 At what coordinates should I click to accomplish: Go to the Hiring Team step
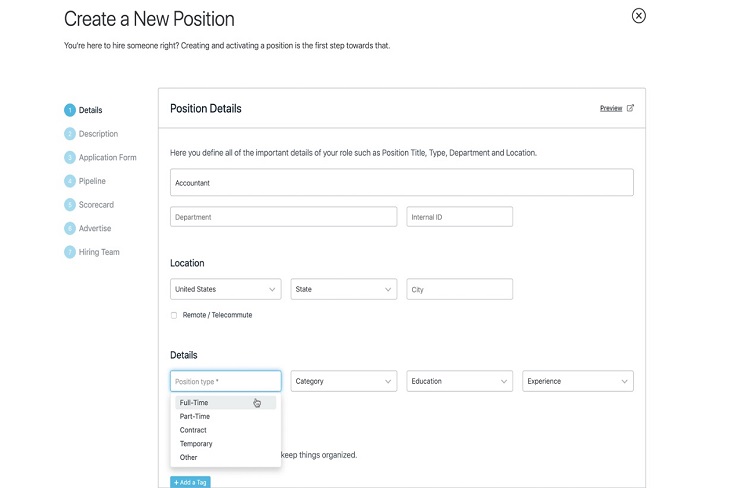point(99,252)
